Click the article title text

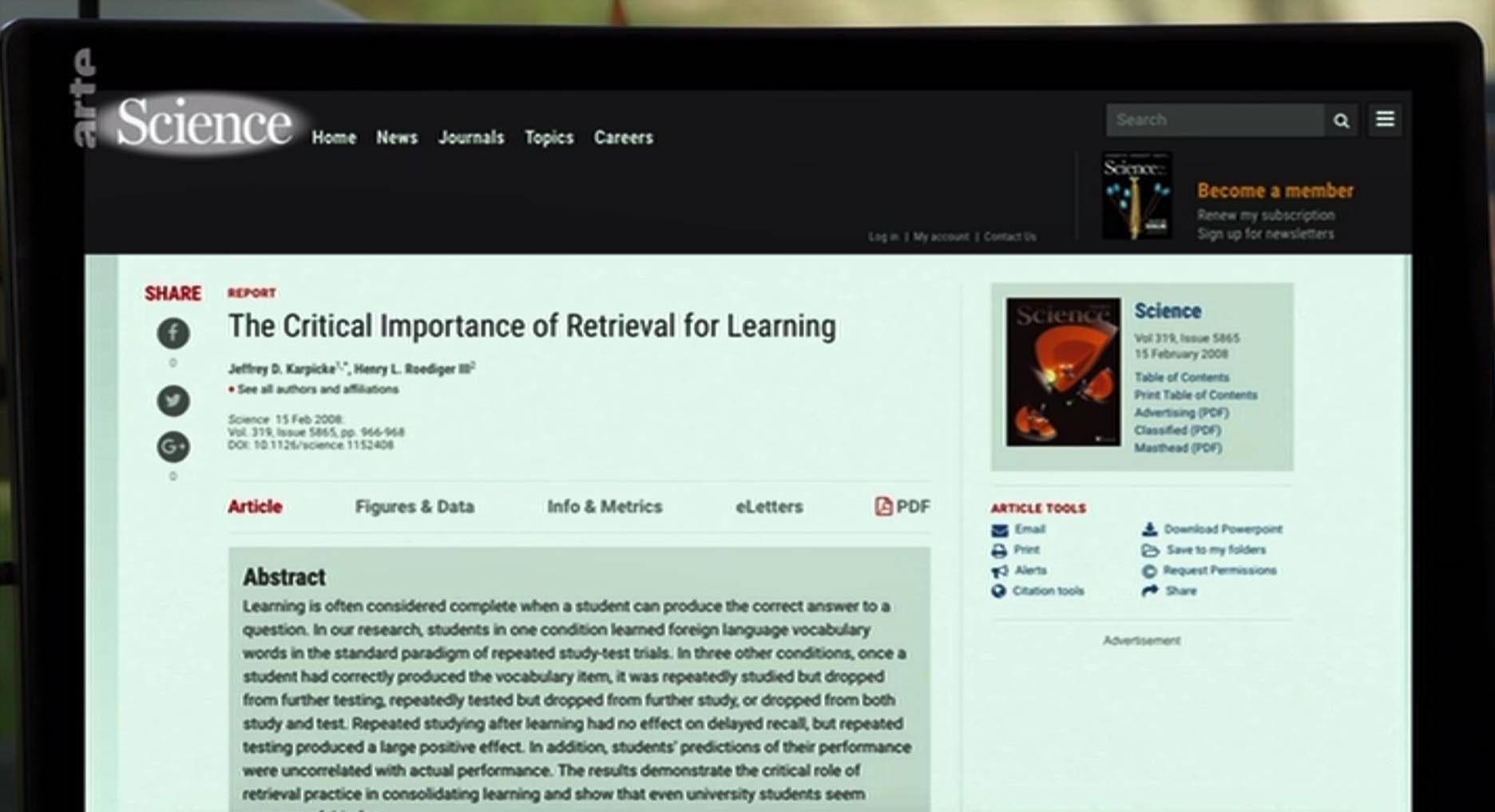click(532, 327)
